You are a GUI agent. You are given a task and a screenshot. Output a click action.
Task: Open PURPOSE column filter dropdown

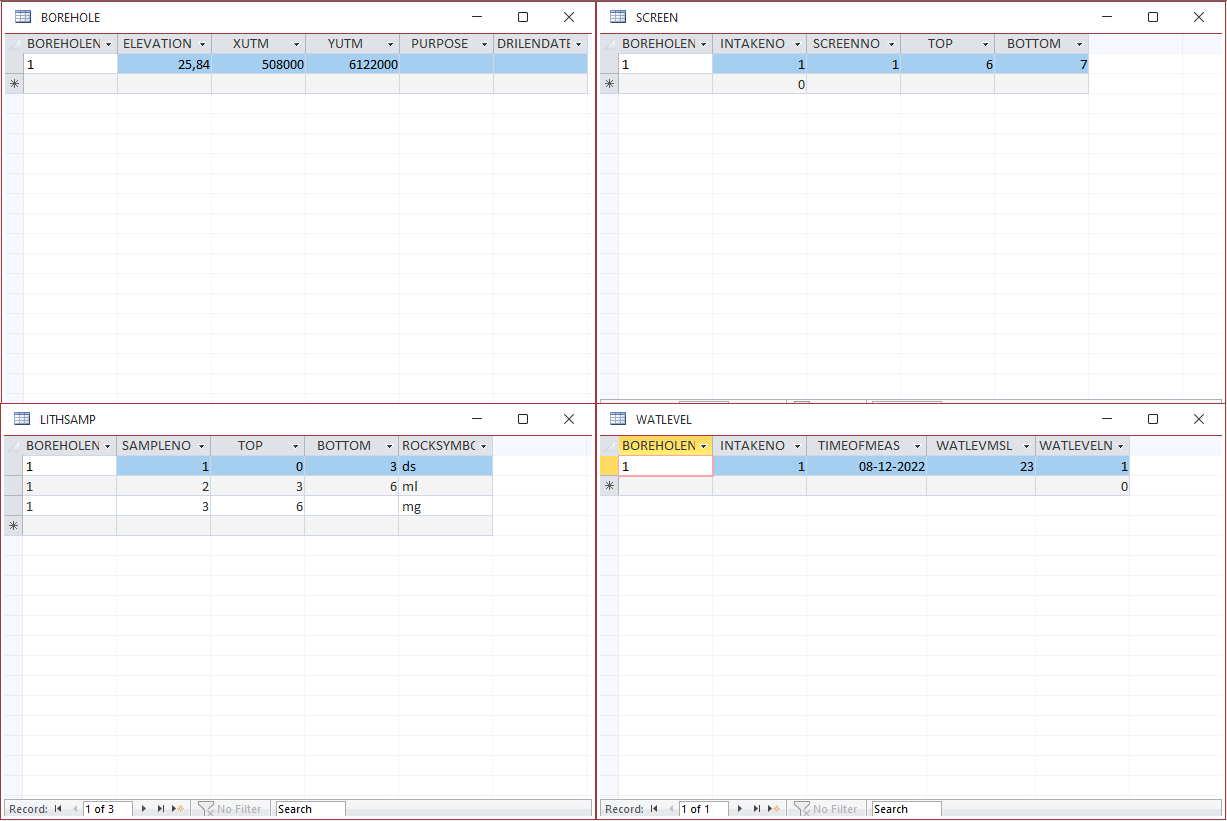(484, 44)
